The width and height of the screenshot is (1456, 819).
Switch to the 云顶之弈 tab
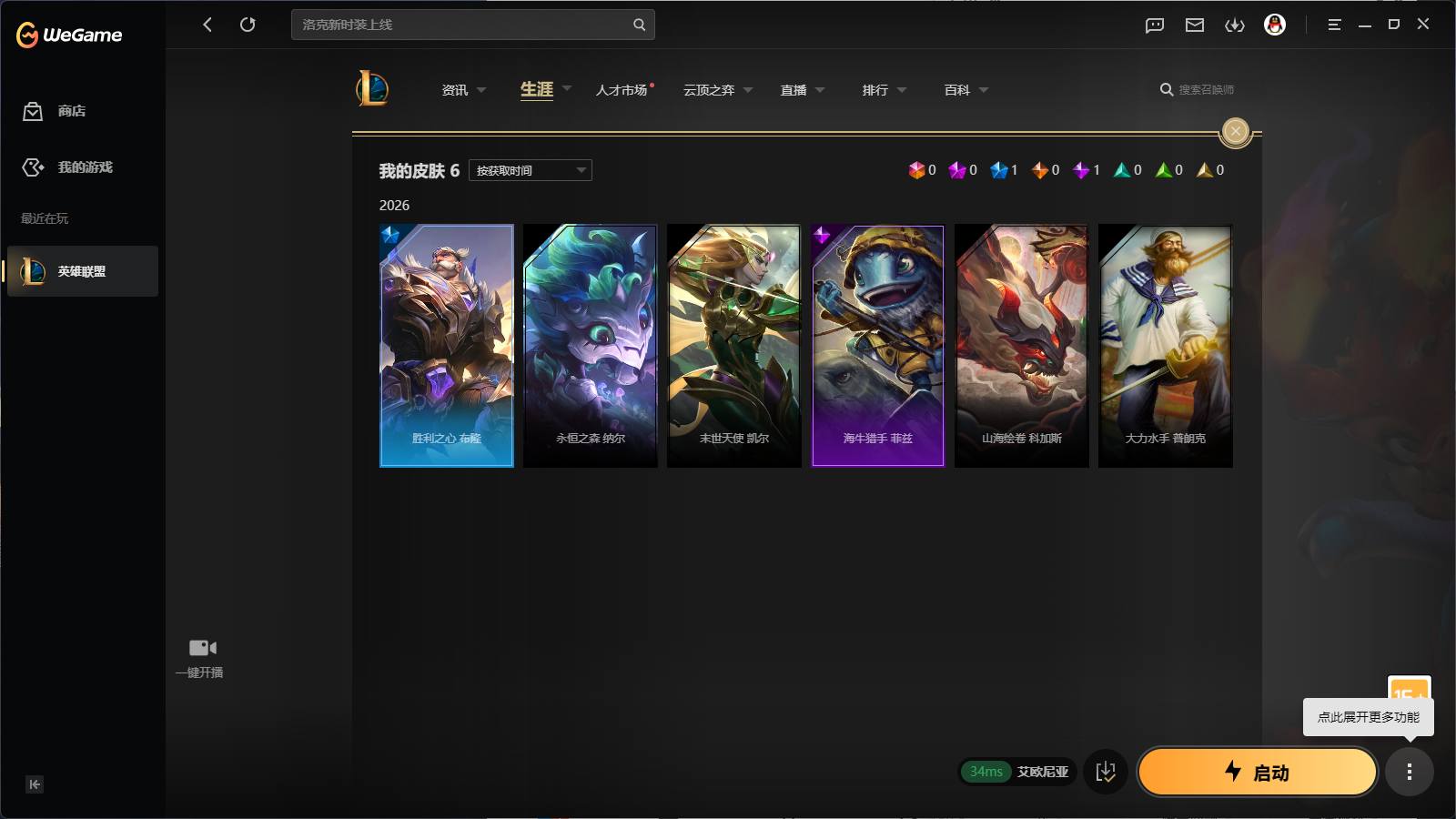[x=709, y=90]
